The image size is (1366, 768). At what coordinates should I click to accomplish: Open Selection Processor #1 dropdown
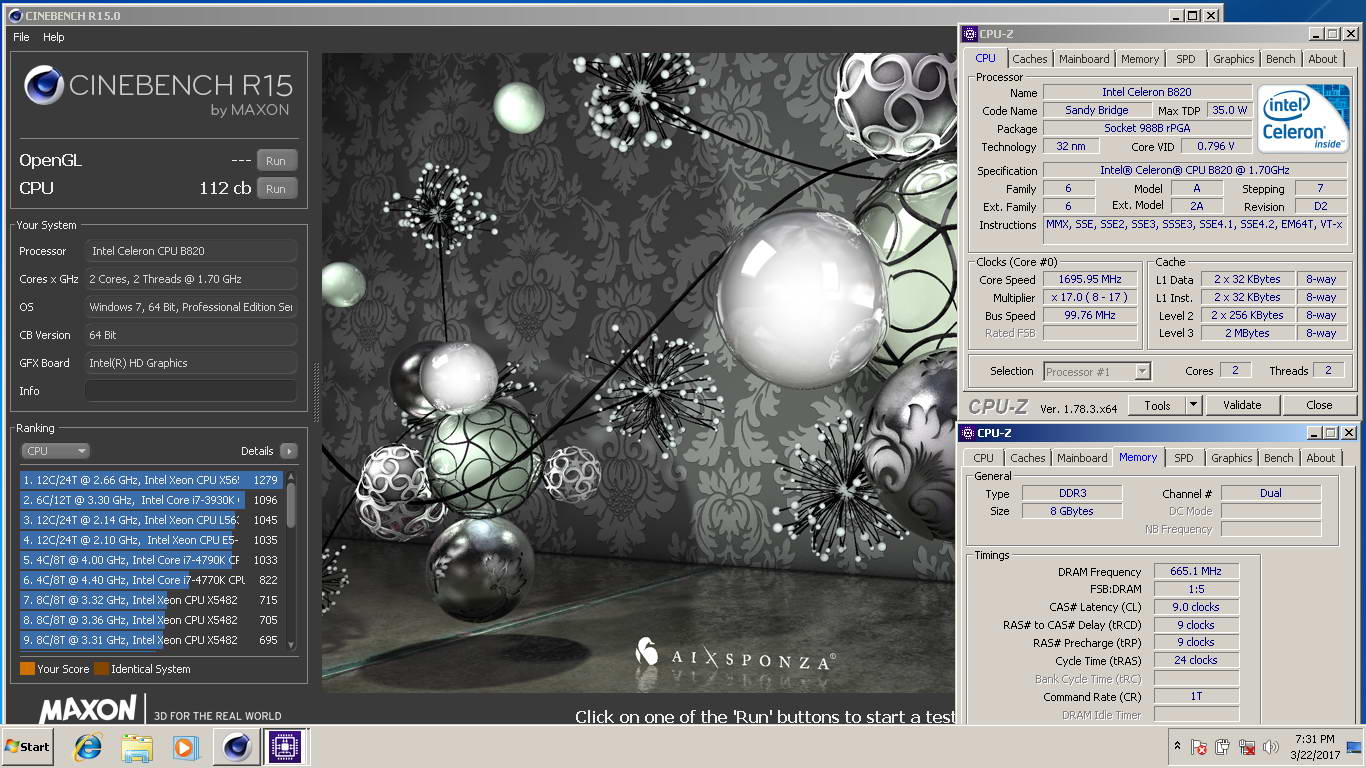pos(1097,371)
